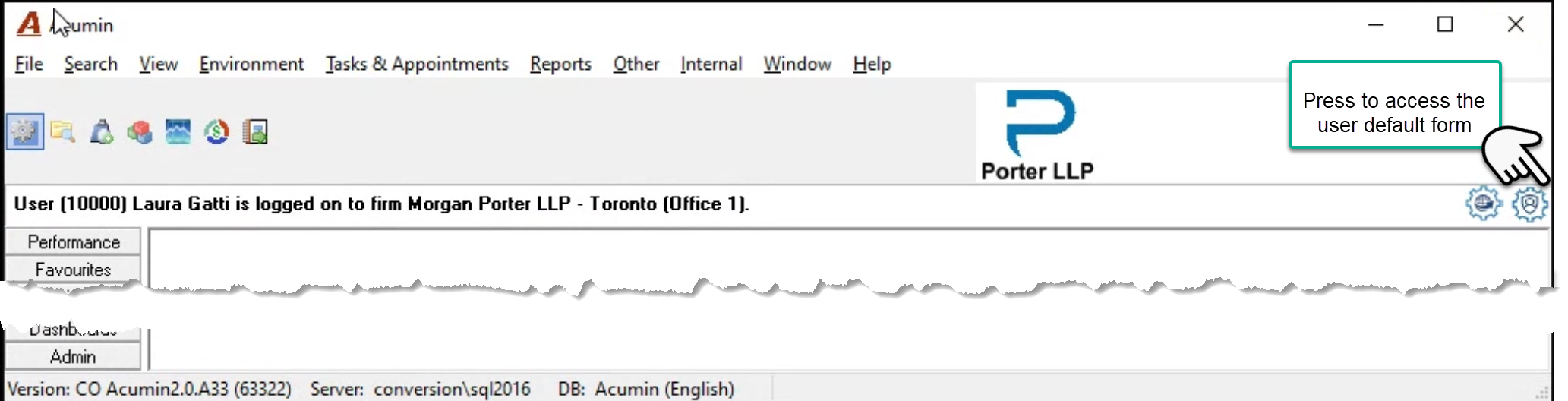
Task: Open the Internal menu
Action: click(711, 65)
